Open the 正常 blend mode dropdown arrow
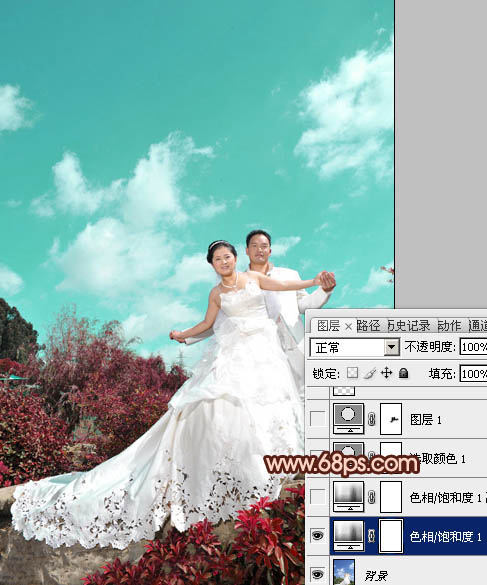The width and height of the screenshot is (487, 585). (x=391, y=347)
